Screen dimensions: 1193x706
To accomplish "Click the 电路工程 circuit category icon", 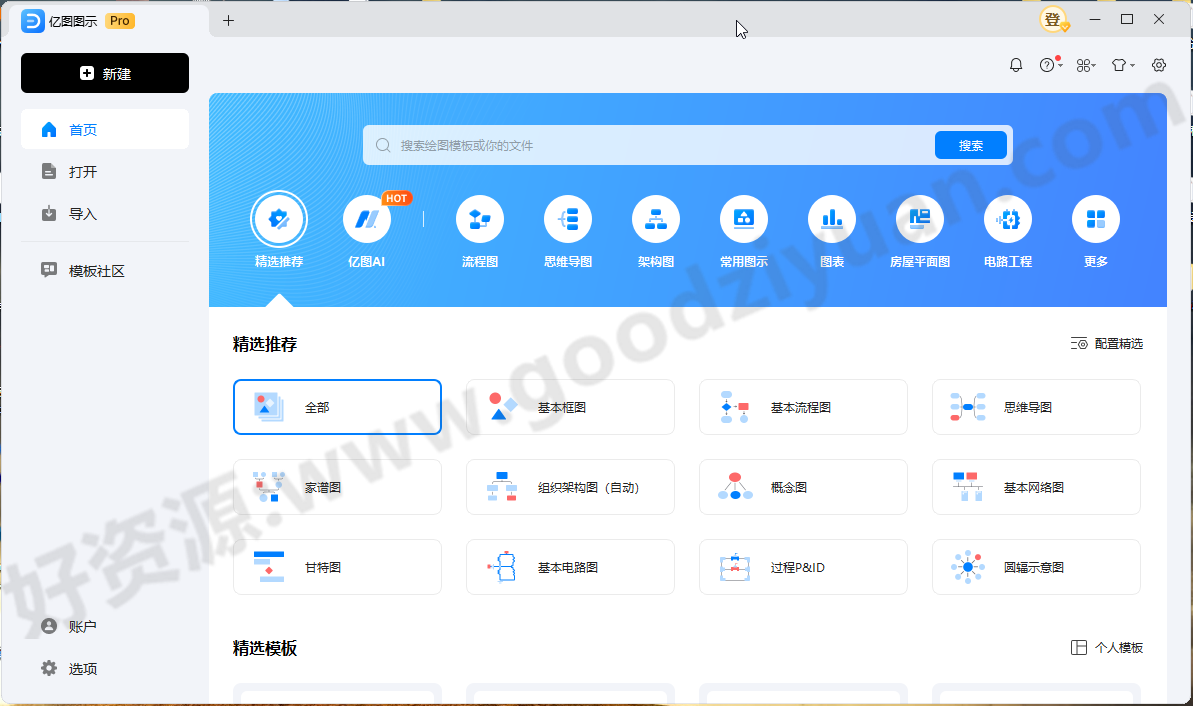I will coord(1007,218).
